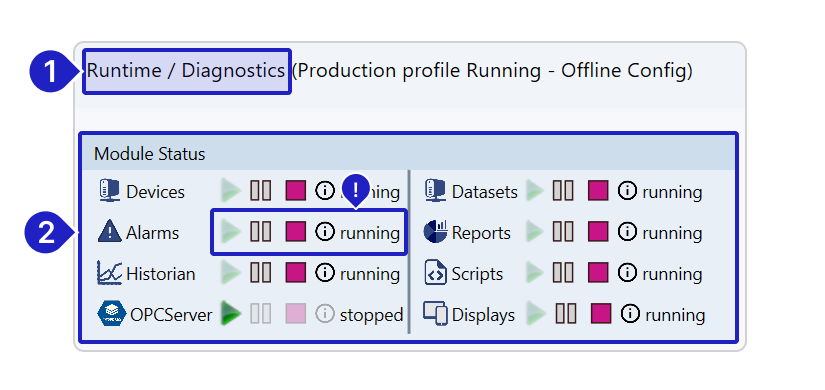The image size is (825, 390).
Task: Click the Scripts code file icon
Action: 435,273
